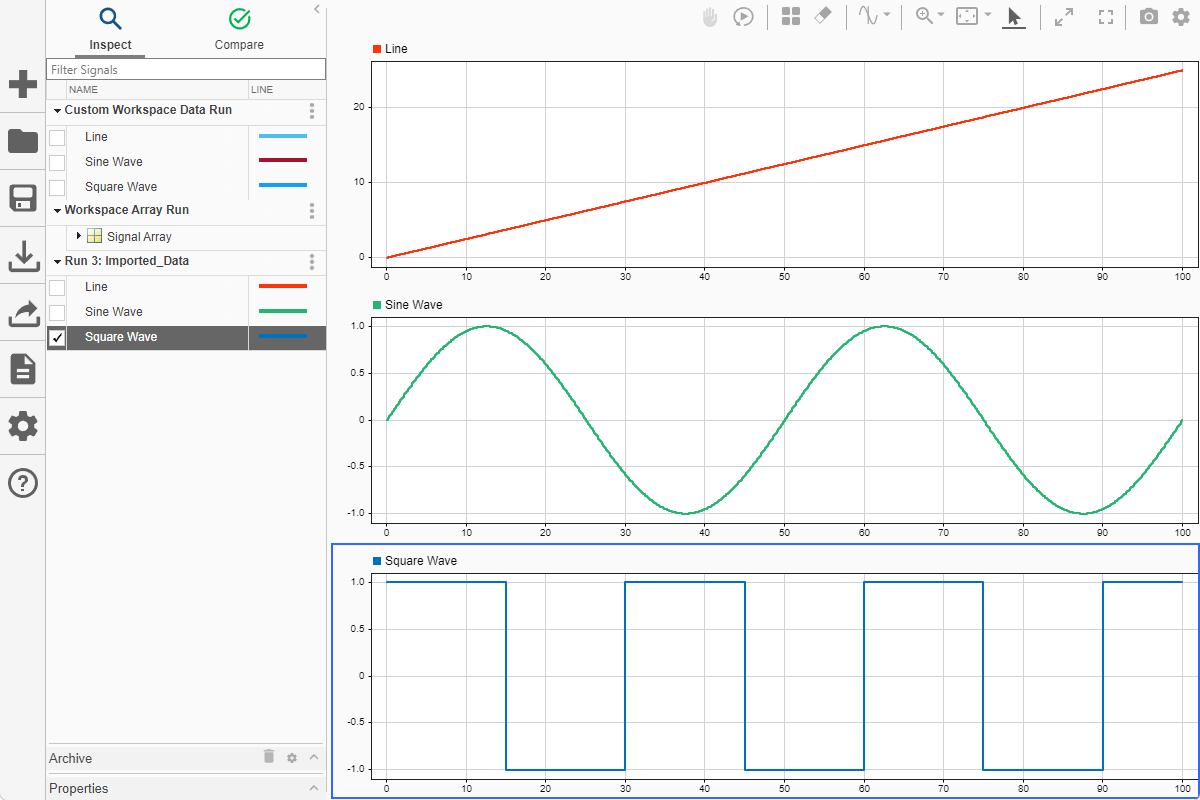Viewport: 1200px width, 800px height.
Task: Click orange-red line swatch for Run 3 Line
Action: 283,286
